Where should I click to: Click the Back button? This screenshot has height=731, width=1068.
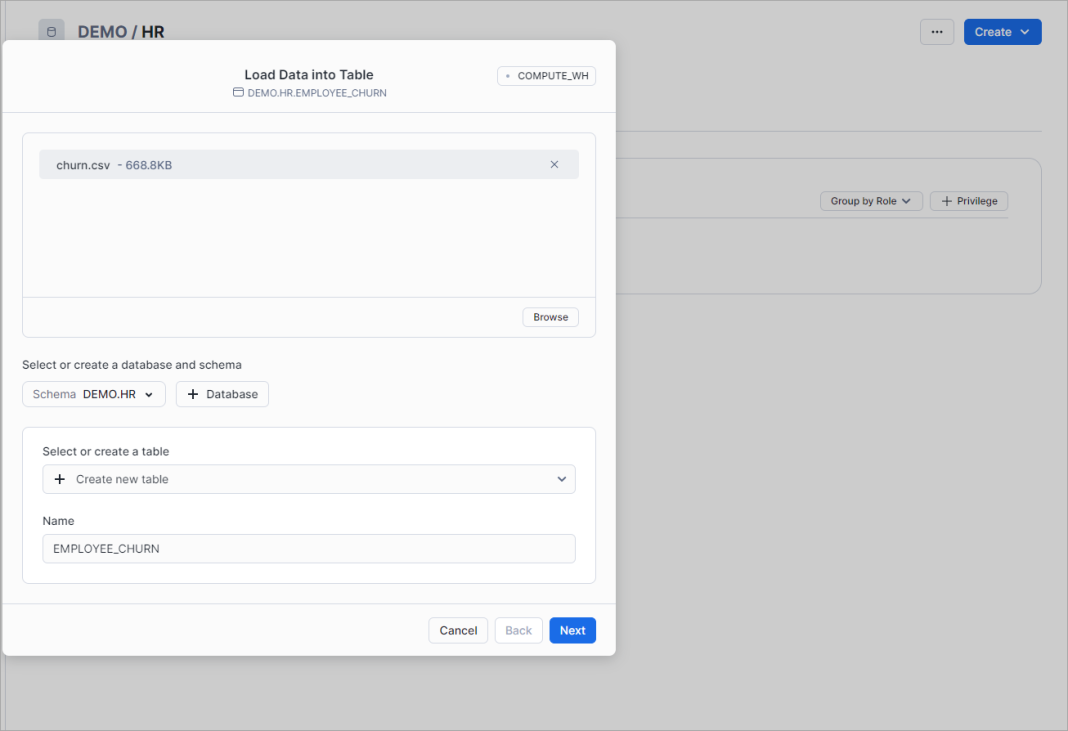[518, 630]
